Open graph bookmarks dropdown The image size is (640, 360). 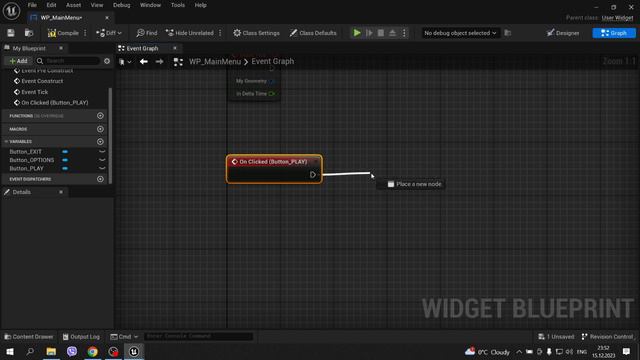[x=125, y=62]
